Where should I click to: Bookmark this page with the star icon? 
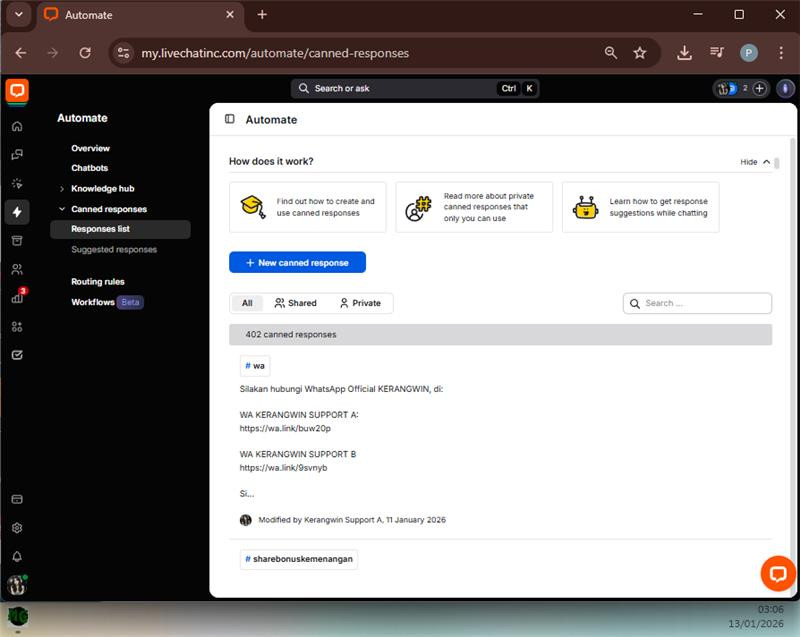tap(640, 53)
